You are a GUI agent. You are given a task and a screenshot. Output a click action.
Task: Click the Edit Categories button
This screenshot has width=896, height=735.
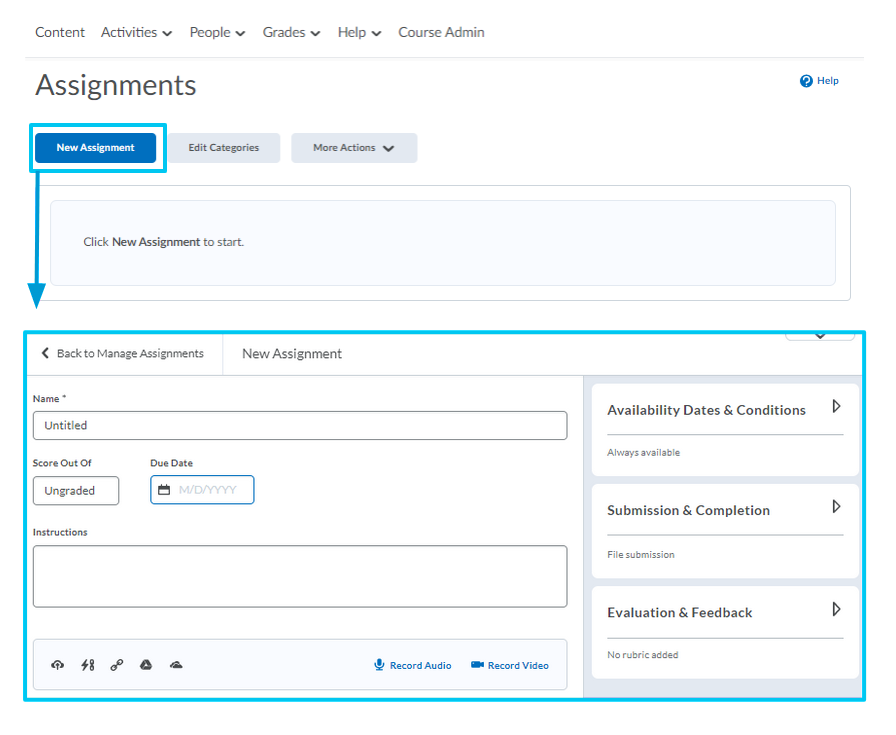click(x=224, y=148)
